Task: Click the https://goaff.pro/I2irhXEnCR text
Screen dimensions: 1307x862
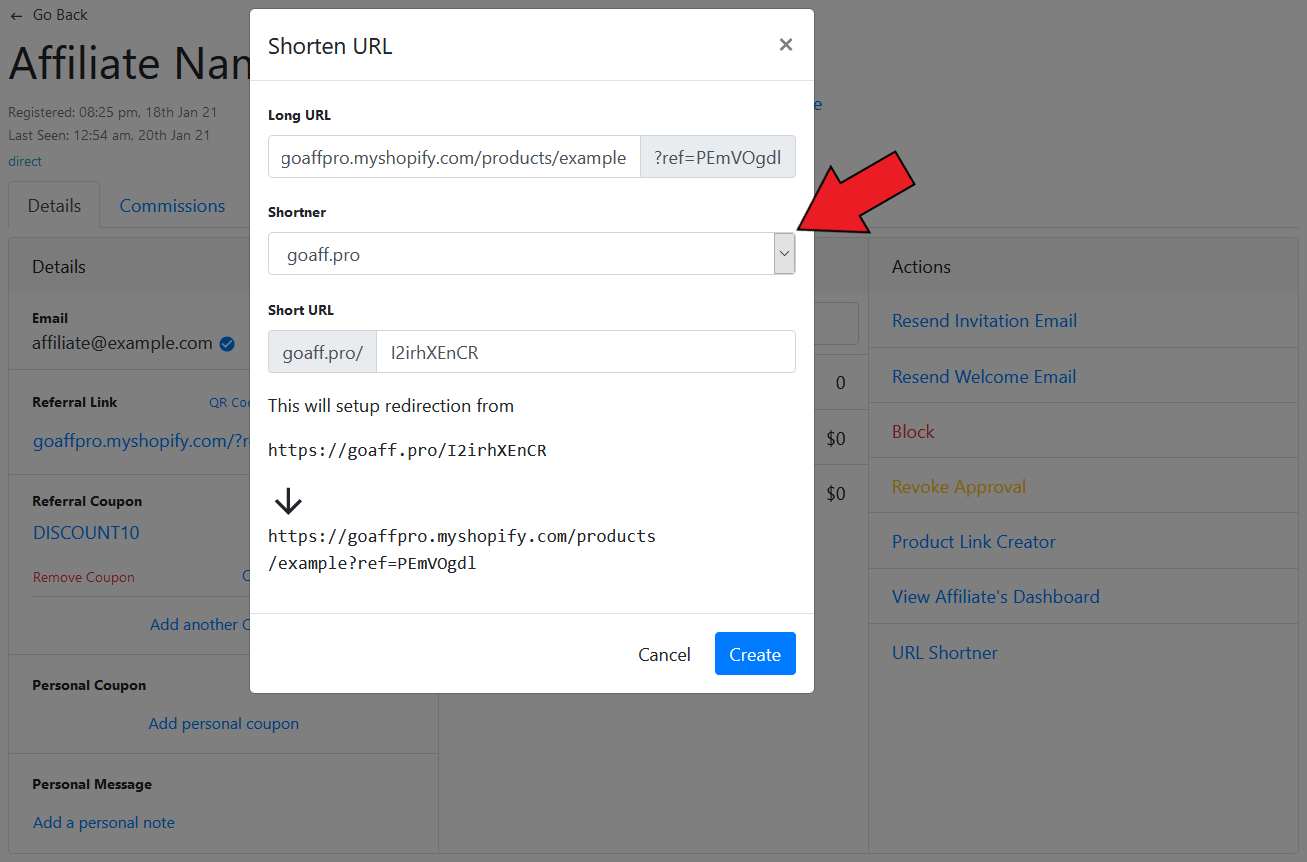Action: [407, 450]
